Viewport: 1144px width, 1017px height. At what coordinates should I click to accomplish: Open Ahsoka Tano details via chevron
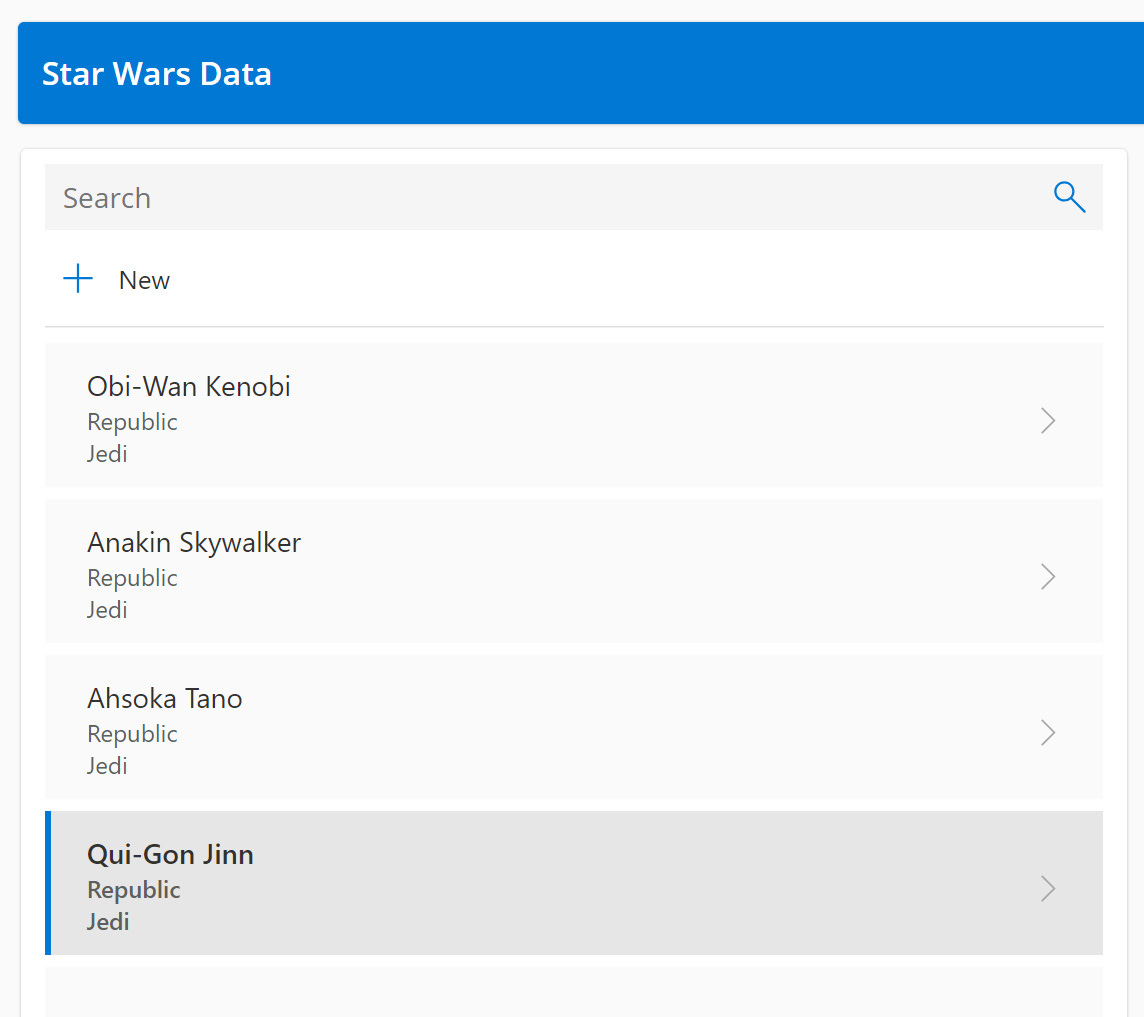(x=1048, y=733)
